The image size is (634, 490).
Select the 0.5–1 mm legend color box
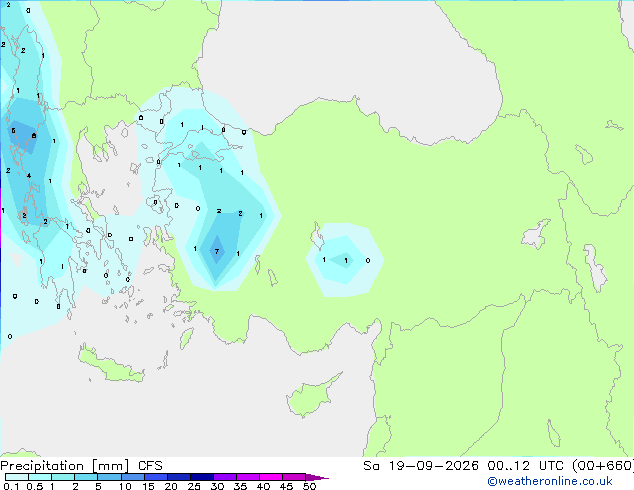[x=40, y=477]
